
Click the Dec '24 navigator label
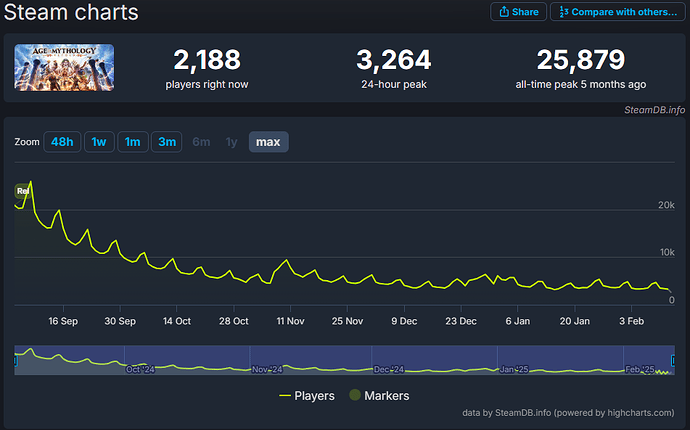tap(389, 369)
